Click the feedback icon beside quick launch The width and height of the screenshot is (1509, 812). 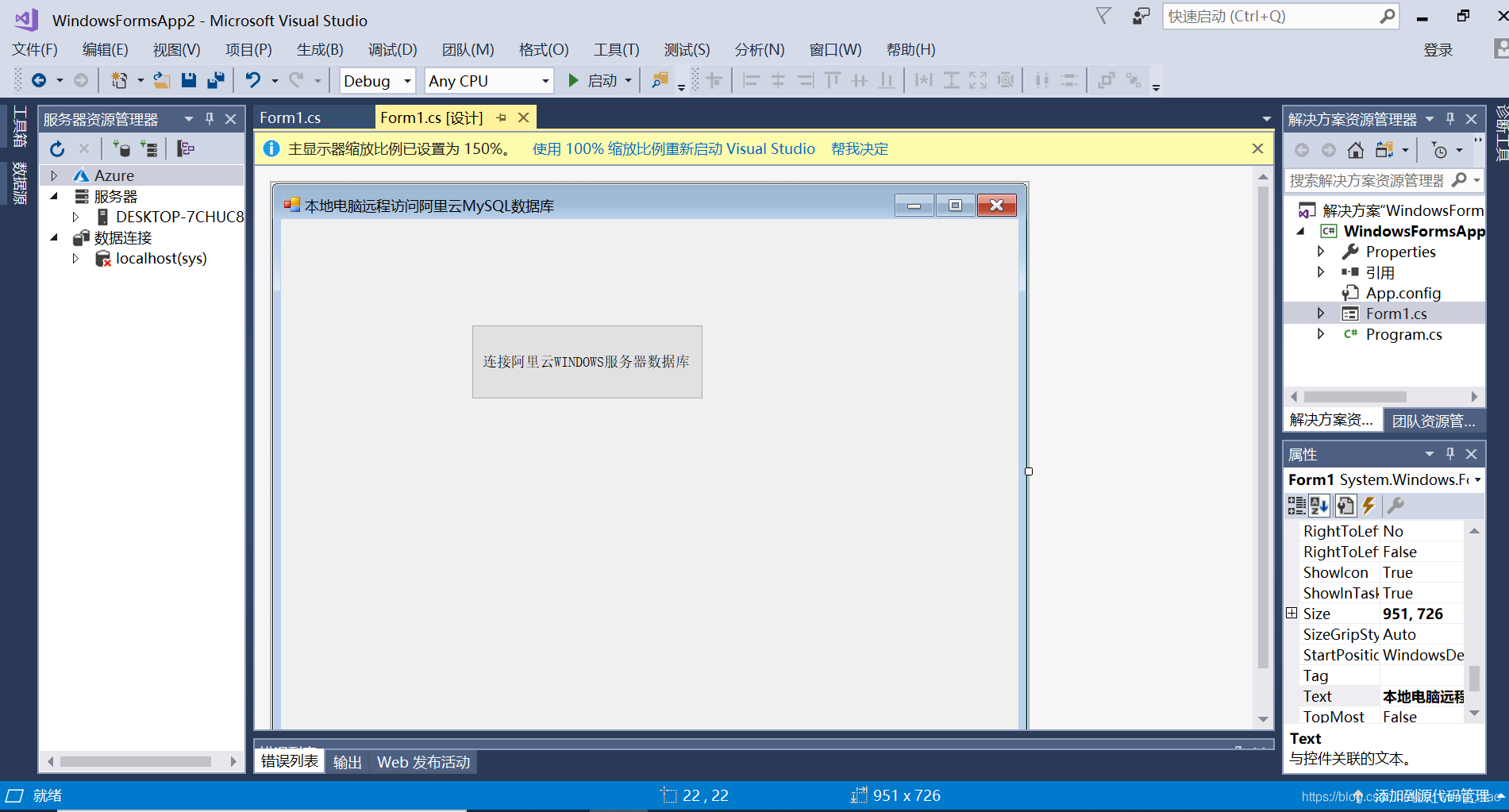(x=1141, y=16)
